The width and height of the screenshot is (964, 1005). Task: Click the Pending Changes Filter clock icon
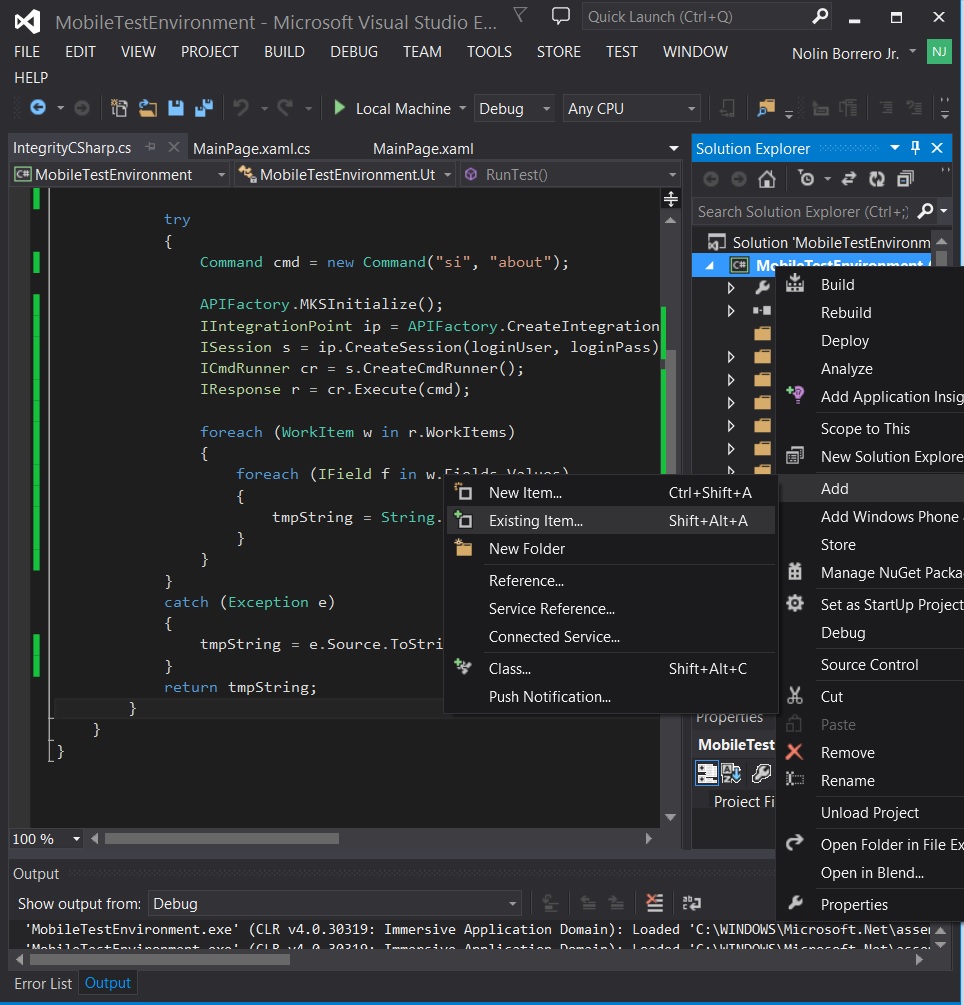coord(806,179)
